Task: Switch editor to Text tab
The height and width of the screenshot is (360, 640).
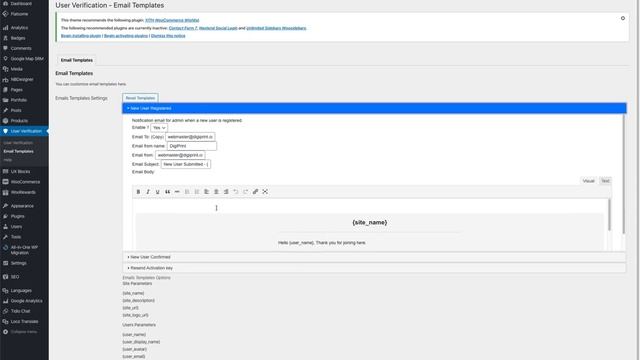Action: click(605, 181)
